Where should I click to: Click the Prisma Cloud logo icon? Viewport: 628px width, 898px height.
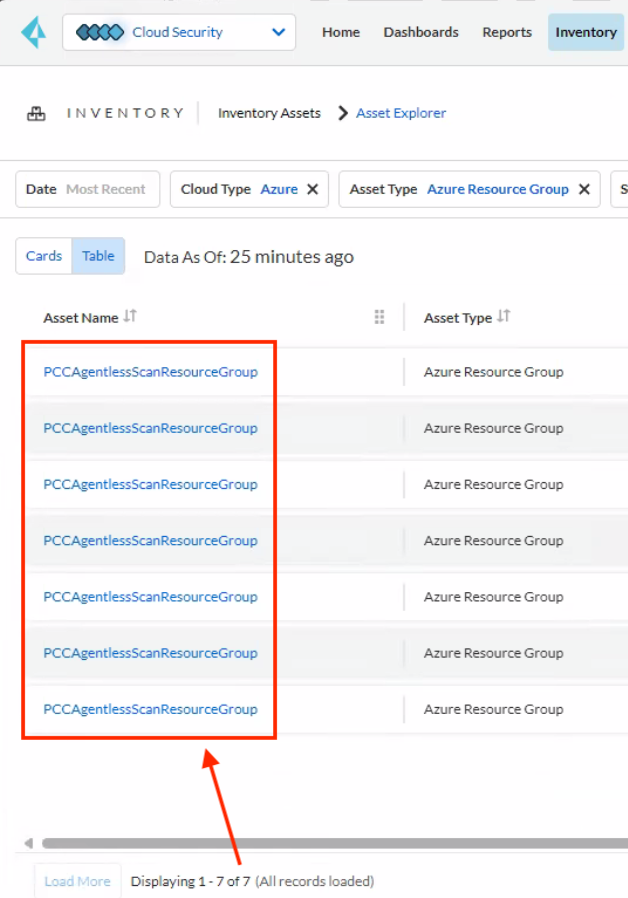33,32
